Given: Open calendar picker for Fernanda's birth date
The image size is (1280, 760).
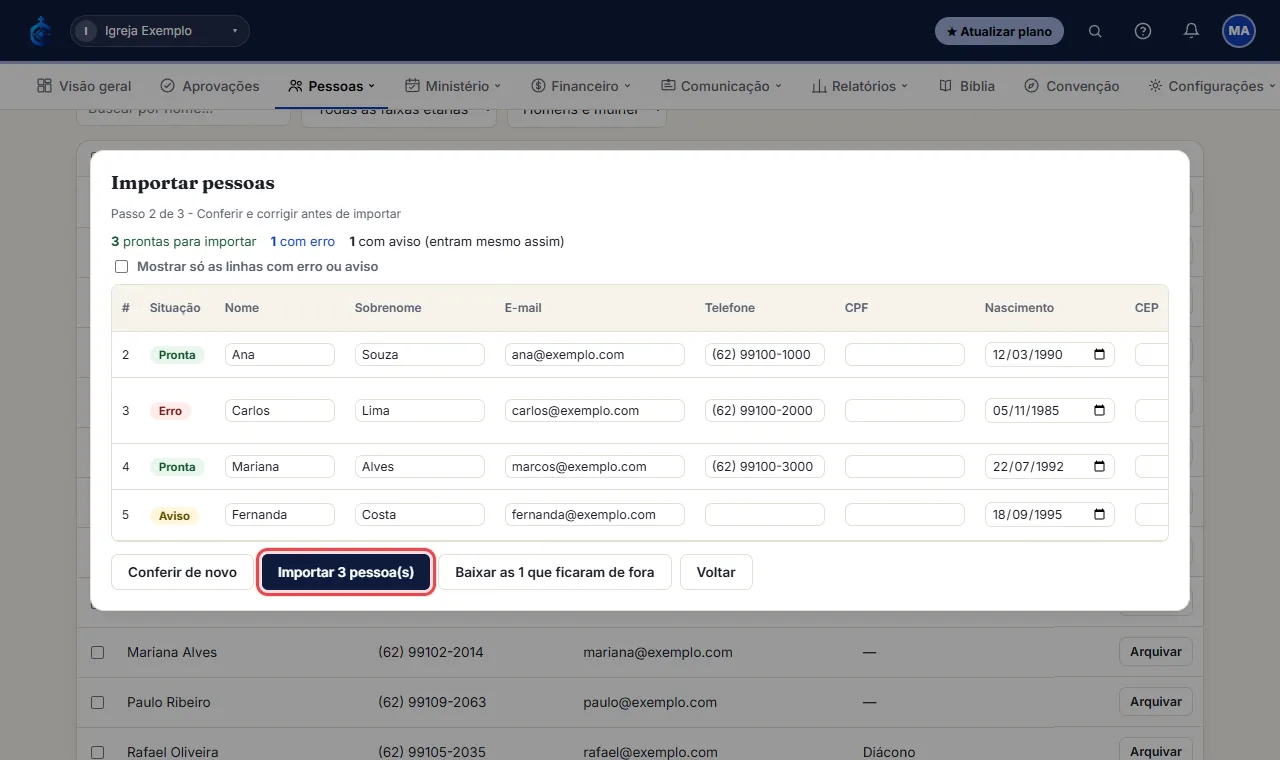Looking at the screenshot, I should coord(1100,515).
